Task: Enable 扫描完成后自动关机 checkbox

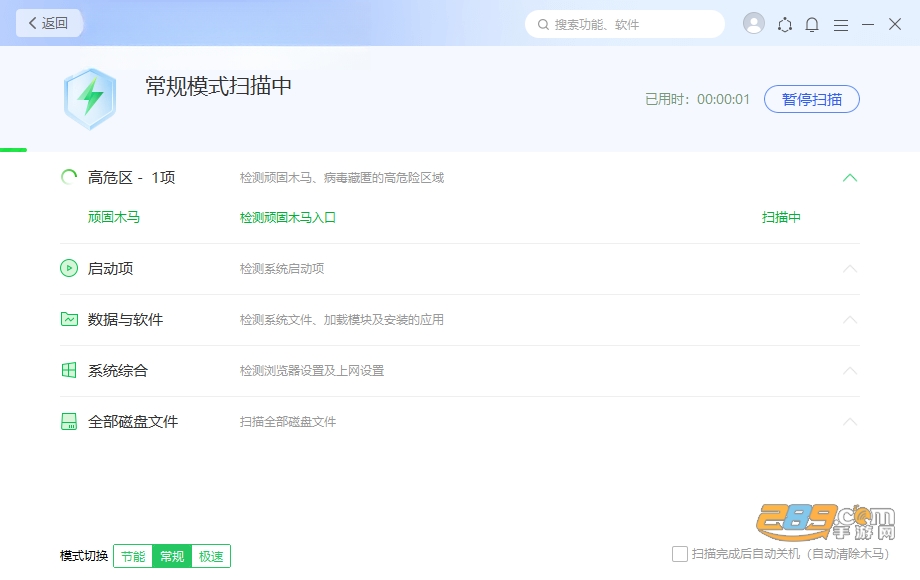Action: tap(679, 554)
